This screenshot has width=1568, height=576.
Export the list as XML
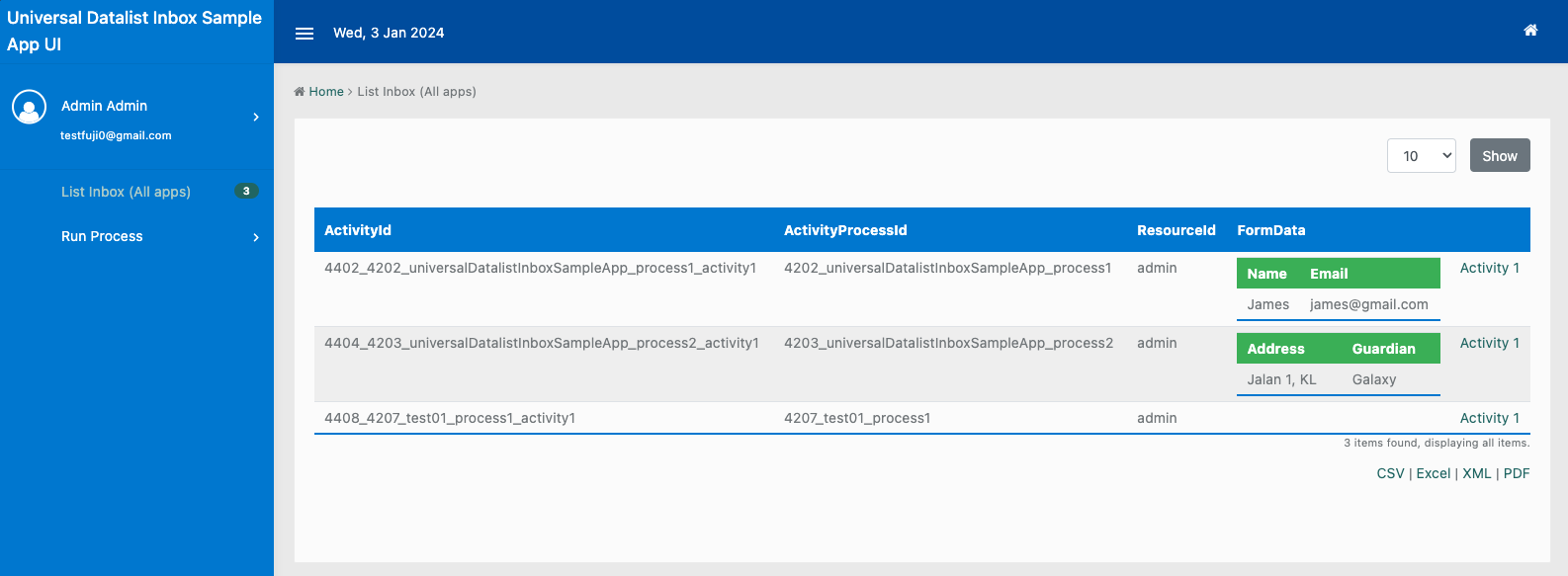pos(1476,473)
